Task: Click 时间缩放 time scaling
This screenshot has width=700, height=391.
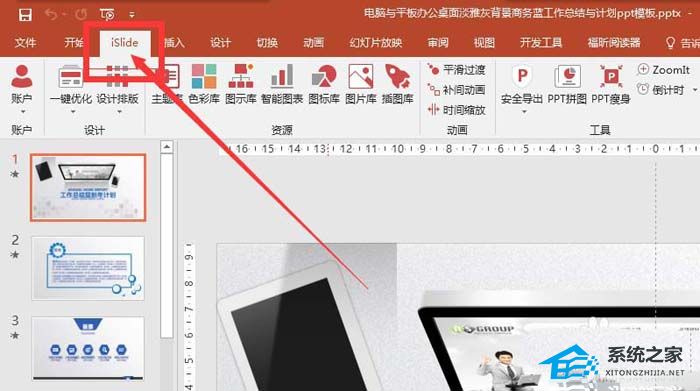Action: pyautogui.click(x=456, y=110)
